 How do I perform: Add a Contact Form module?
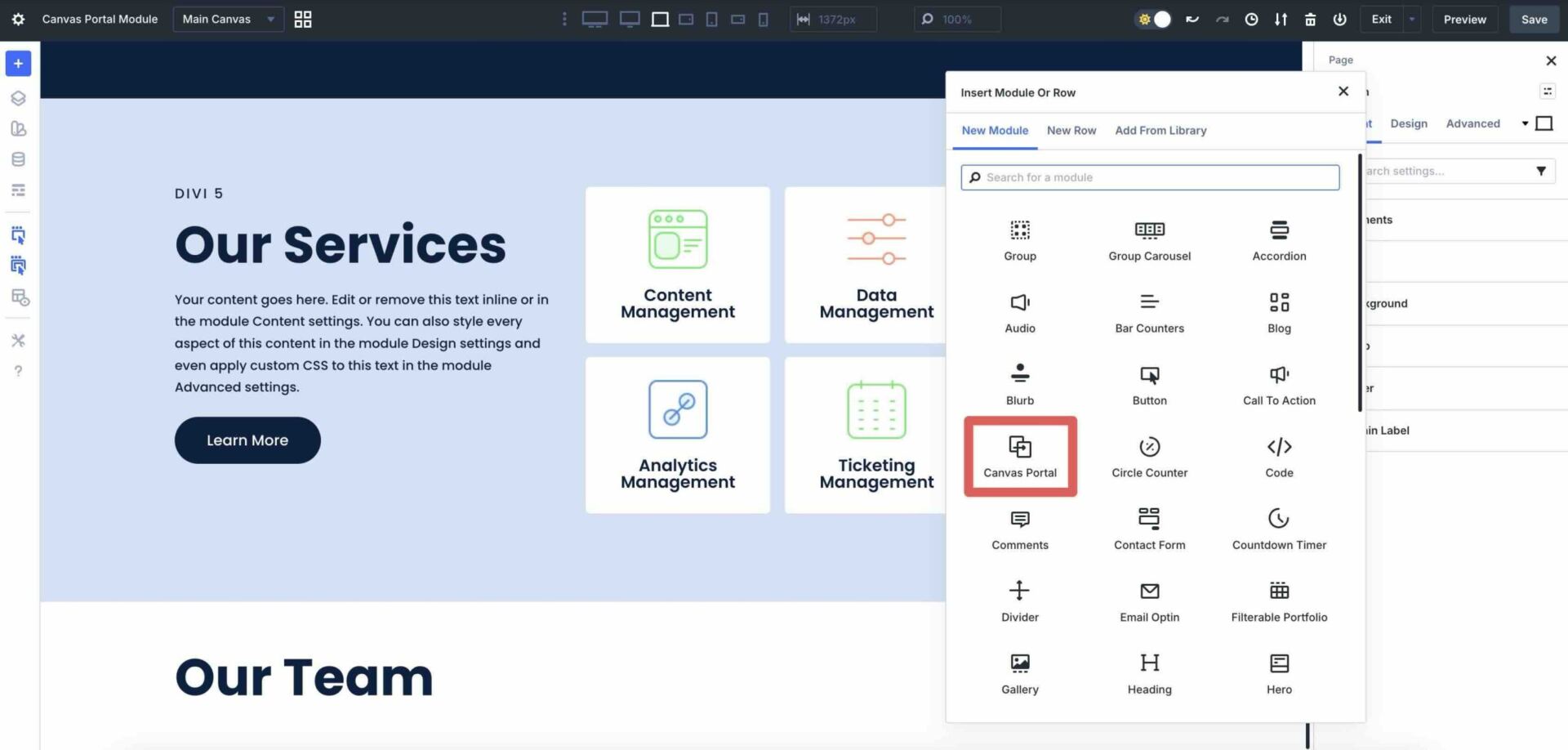pyautogui.click(x=1149, y=528)
